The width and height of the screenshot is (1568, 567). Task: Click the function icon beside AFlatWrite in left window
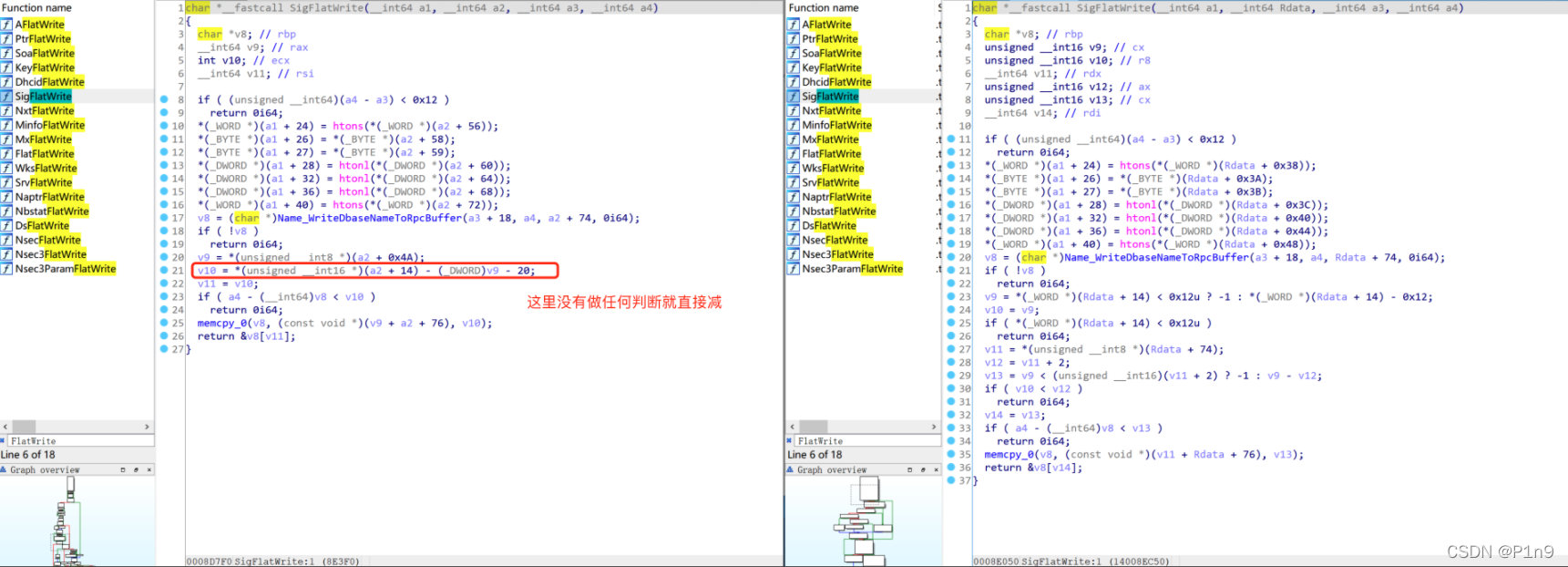tap(6, 25)
